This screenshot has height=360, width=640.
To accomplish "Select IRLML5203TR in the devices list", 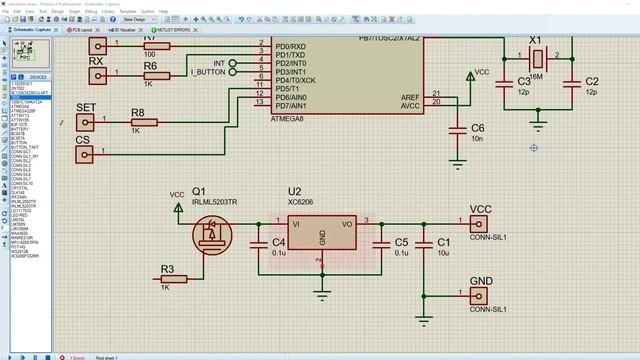I will 24,206.
